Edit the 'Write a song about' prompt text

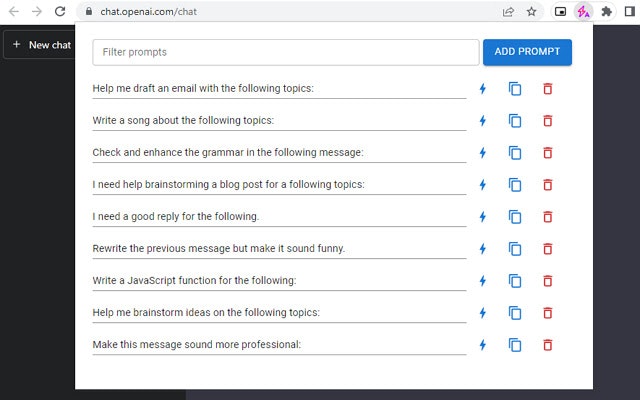(x=279, y=120)
